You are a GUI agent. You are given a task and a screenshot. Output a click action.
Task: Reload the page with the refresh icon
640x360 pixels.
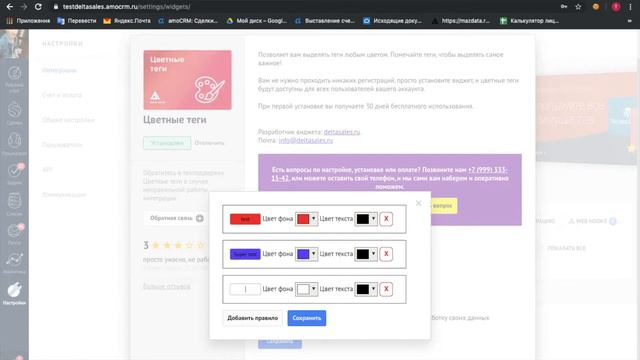pos(38,7)
